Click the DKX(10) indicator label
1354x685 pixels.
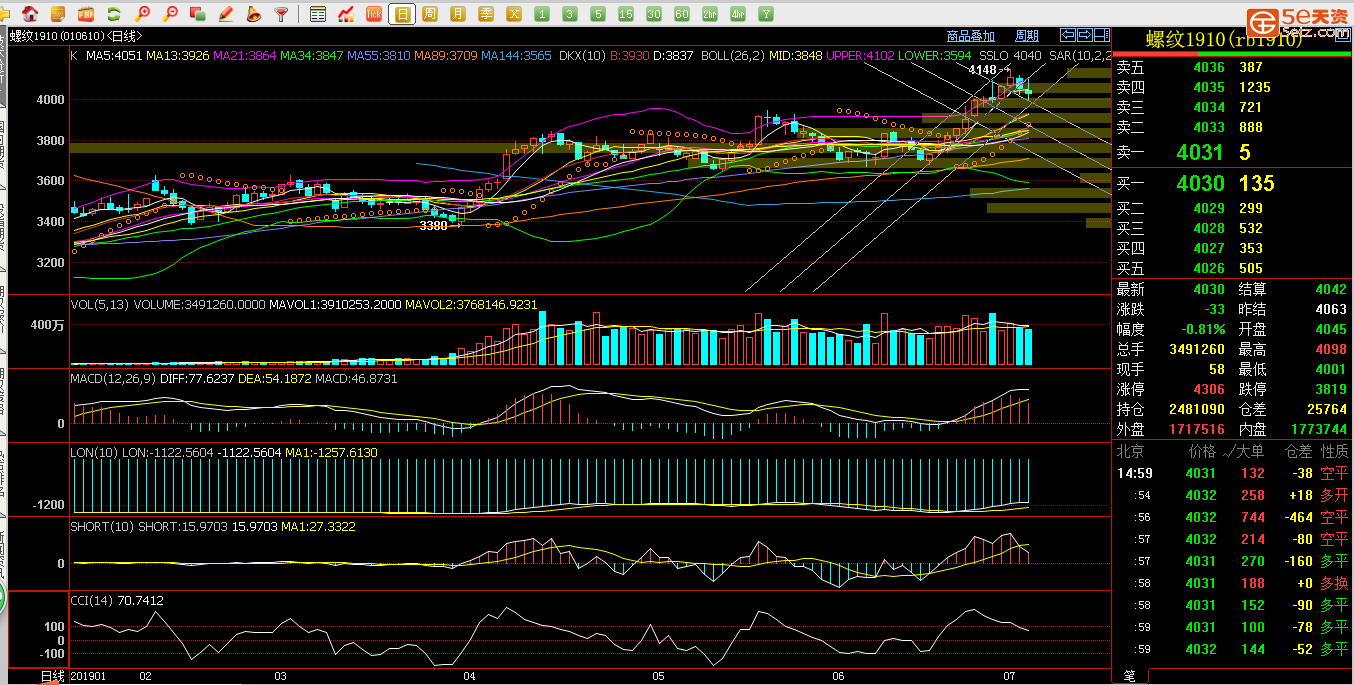click(x=583, y=55)
